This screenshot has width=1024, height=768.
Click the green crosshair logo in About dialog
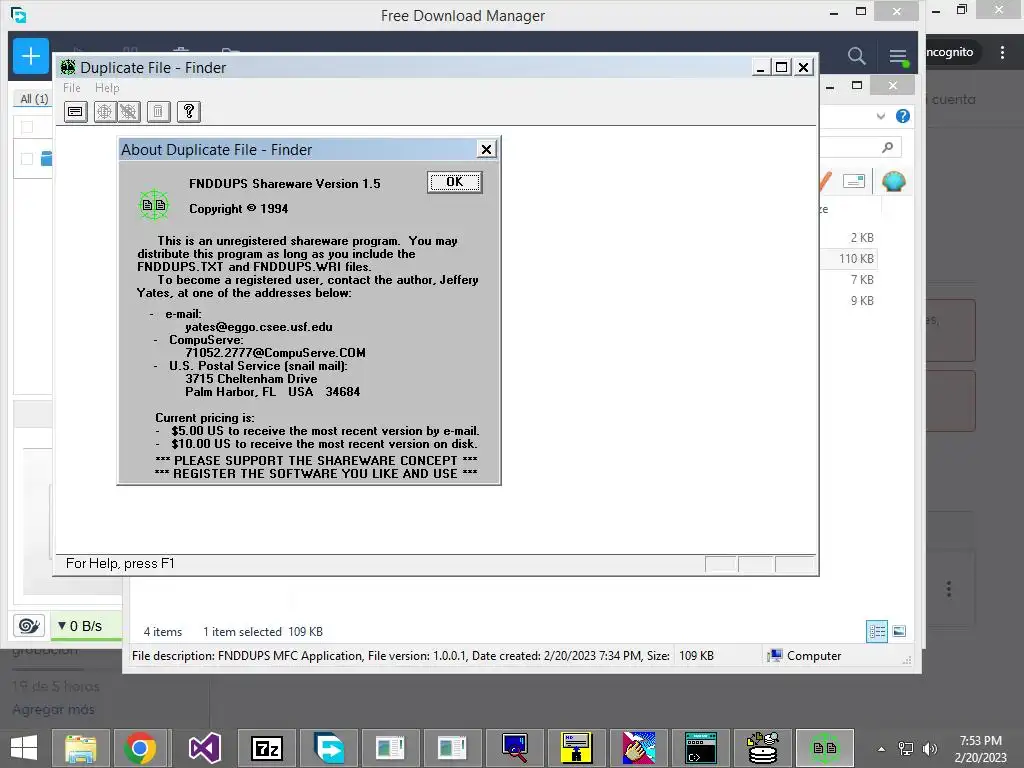154,205
